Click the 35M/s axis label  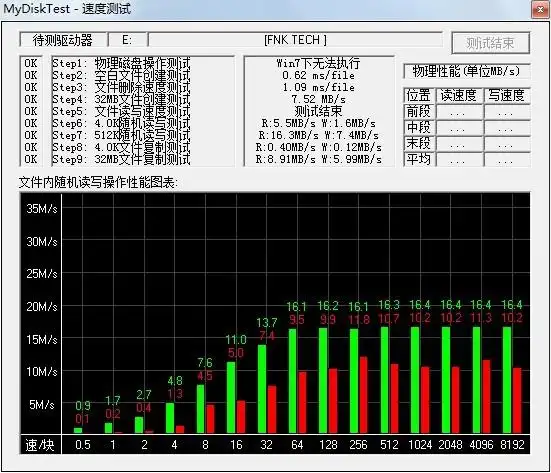(x=42, y=209)
